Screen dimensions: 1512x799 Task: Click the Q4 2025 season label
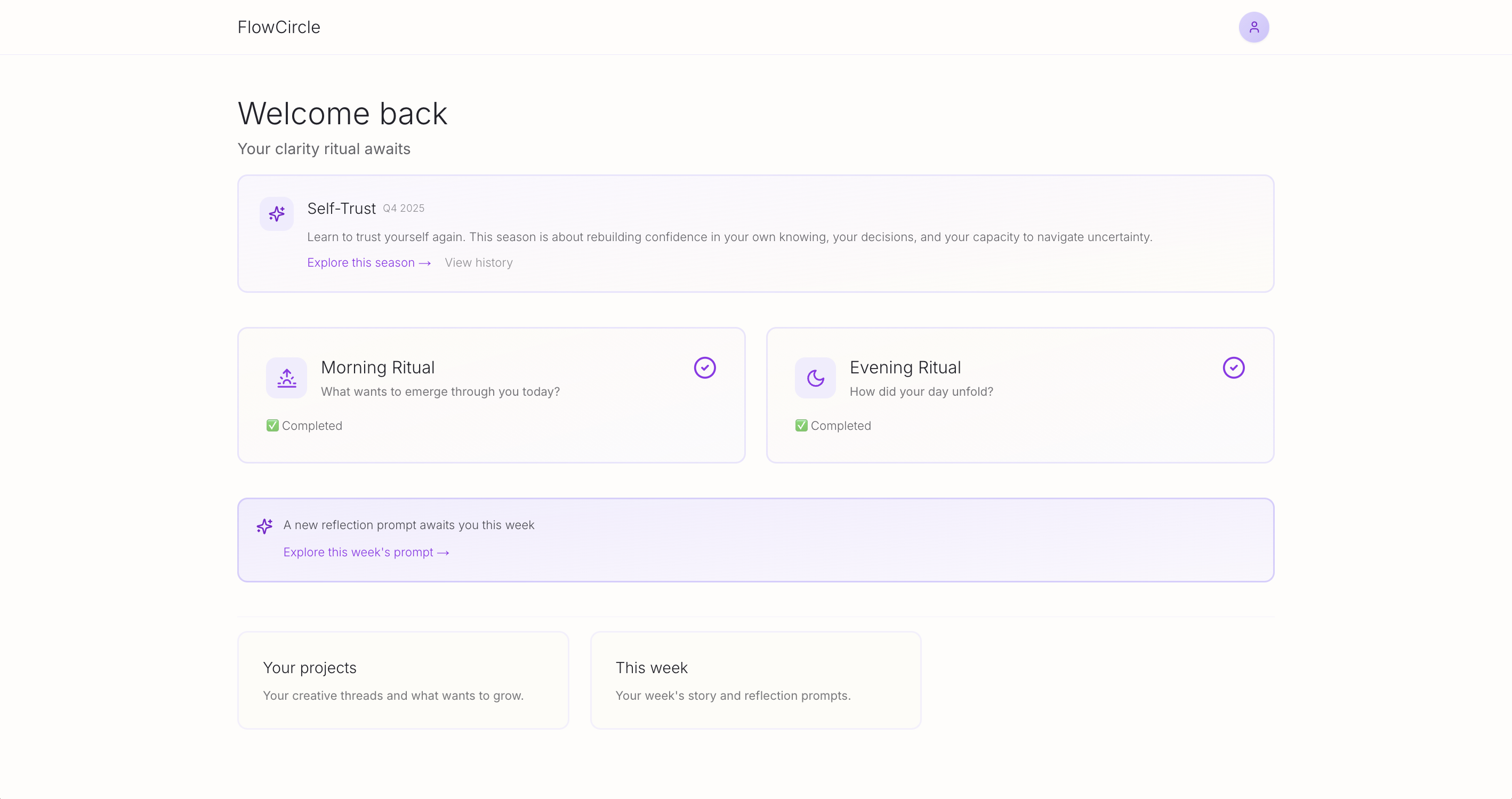pos(403,209)
